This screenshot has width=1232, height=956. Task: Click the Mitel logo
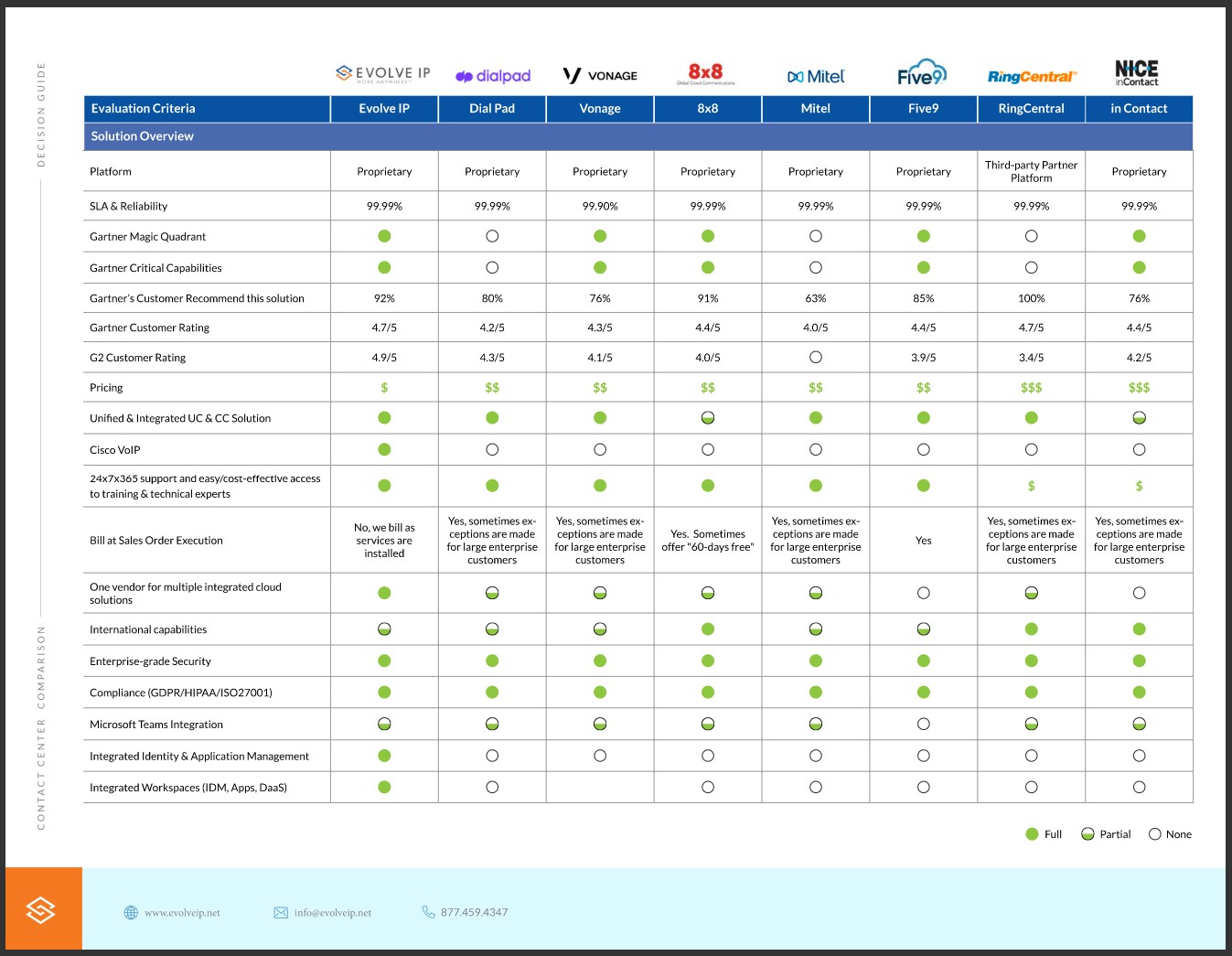pyautogui.click(x=816, y=77)
